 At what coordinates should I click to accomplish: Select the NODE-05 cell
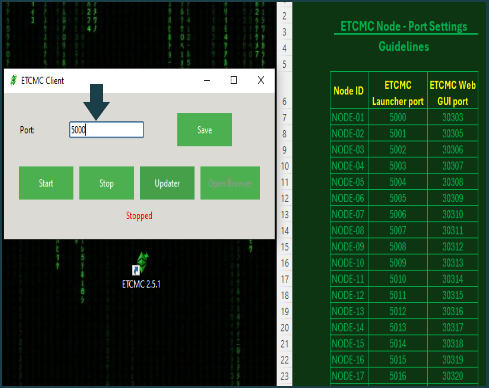click(349, 182)
